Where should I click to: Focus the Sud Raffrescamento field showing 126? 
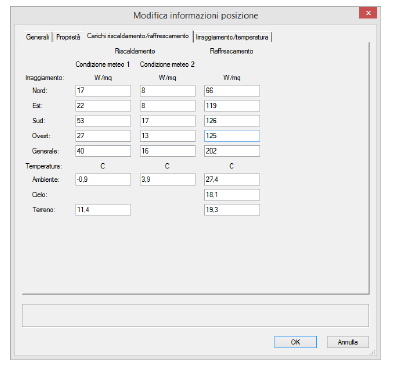pos(232,121)
